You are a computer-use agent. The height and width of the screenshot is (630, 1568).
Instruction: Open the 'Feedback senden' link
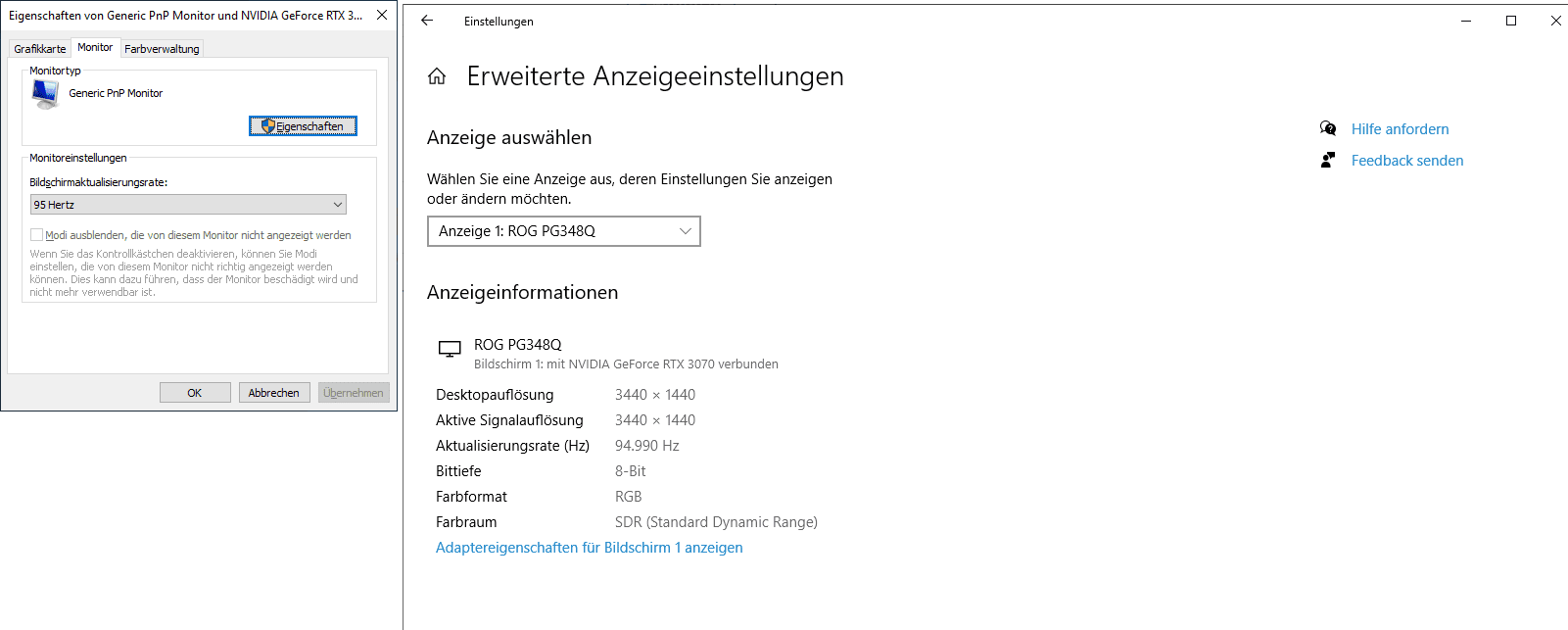tap(1407, 161)
